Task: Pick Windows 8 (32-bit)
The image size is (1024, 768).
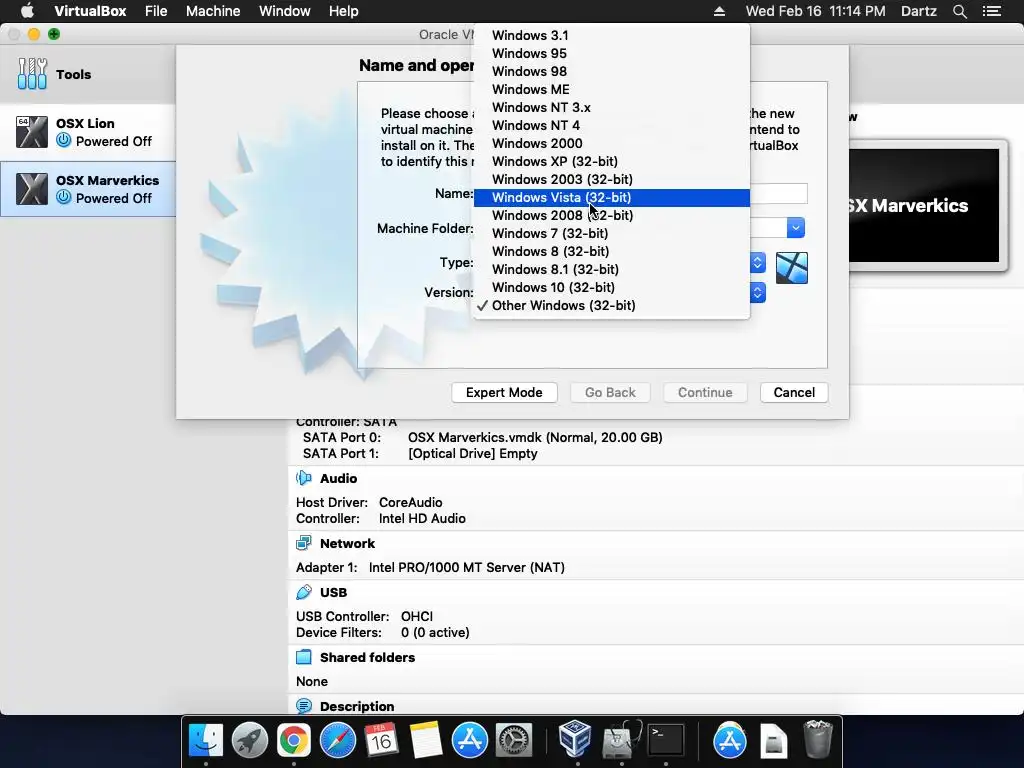Action: [611, 251]
